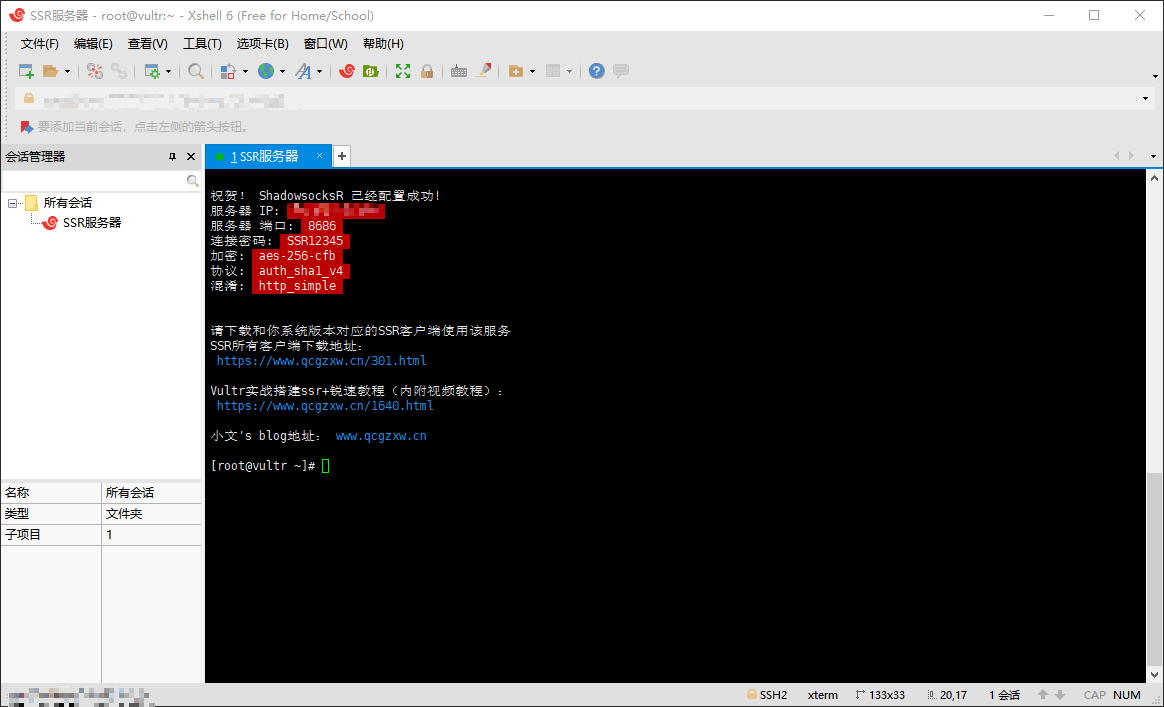Close the 会话管理器 panel
The image size is (1164, 707).
191,157
